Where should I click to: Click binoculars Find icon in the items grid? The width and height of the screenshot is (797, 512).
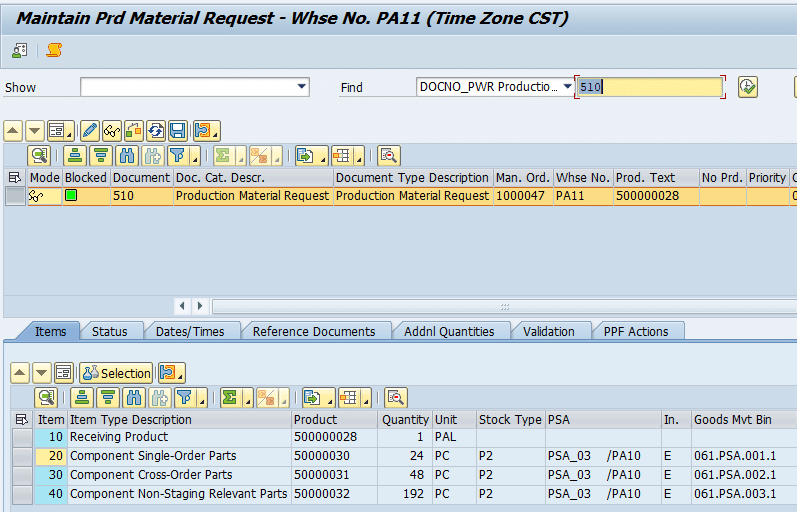coord(126,397)
